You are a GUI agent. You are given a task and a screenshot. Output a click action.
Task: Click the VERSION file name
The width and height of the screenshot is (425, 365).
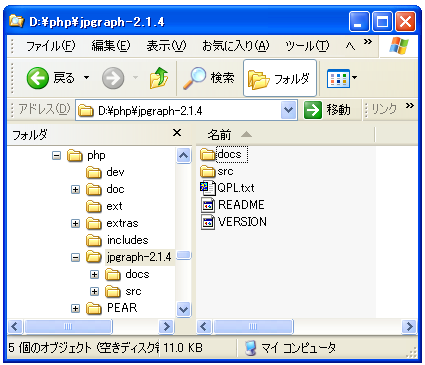click(242, 222)
